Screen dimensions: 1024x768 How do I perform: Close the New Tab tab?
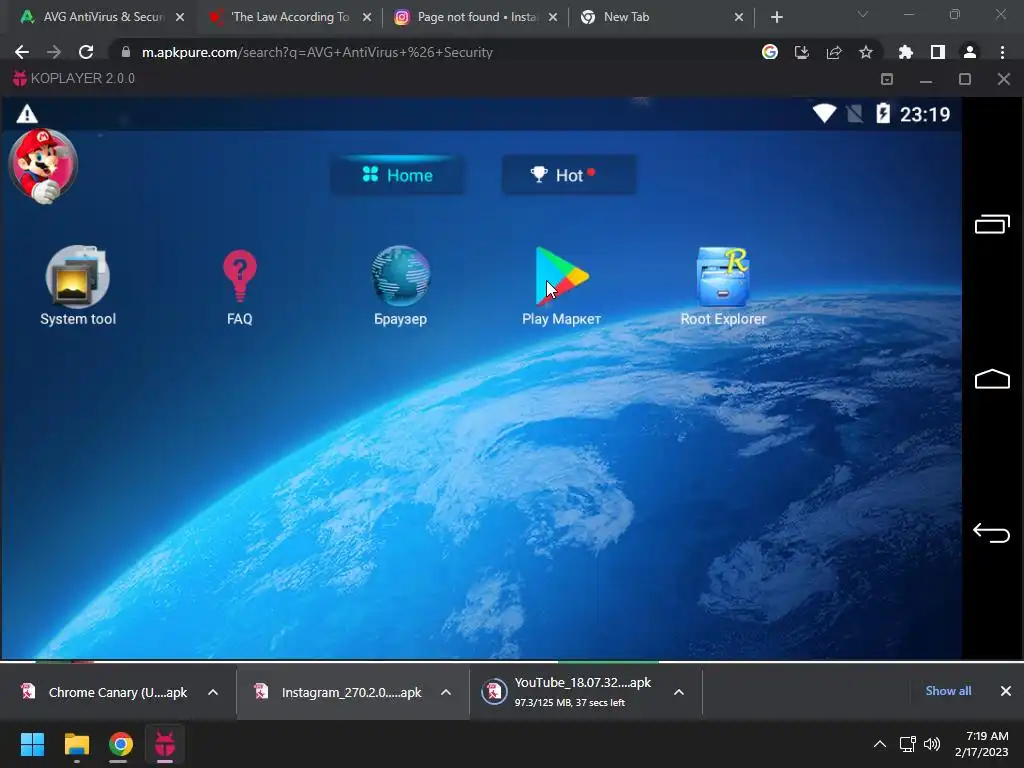tap(739, 17)
